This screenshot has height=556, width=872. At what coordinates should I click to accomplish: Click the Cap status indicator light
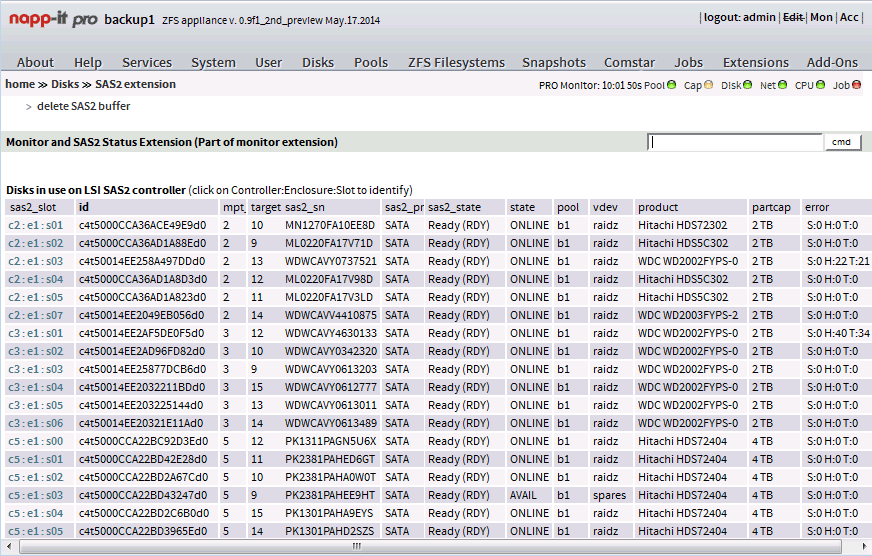708,85
